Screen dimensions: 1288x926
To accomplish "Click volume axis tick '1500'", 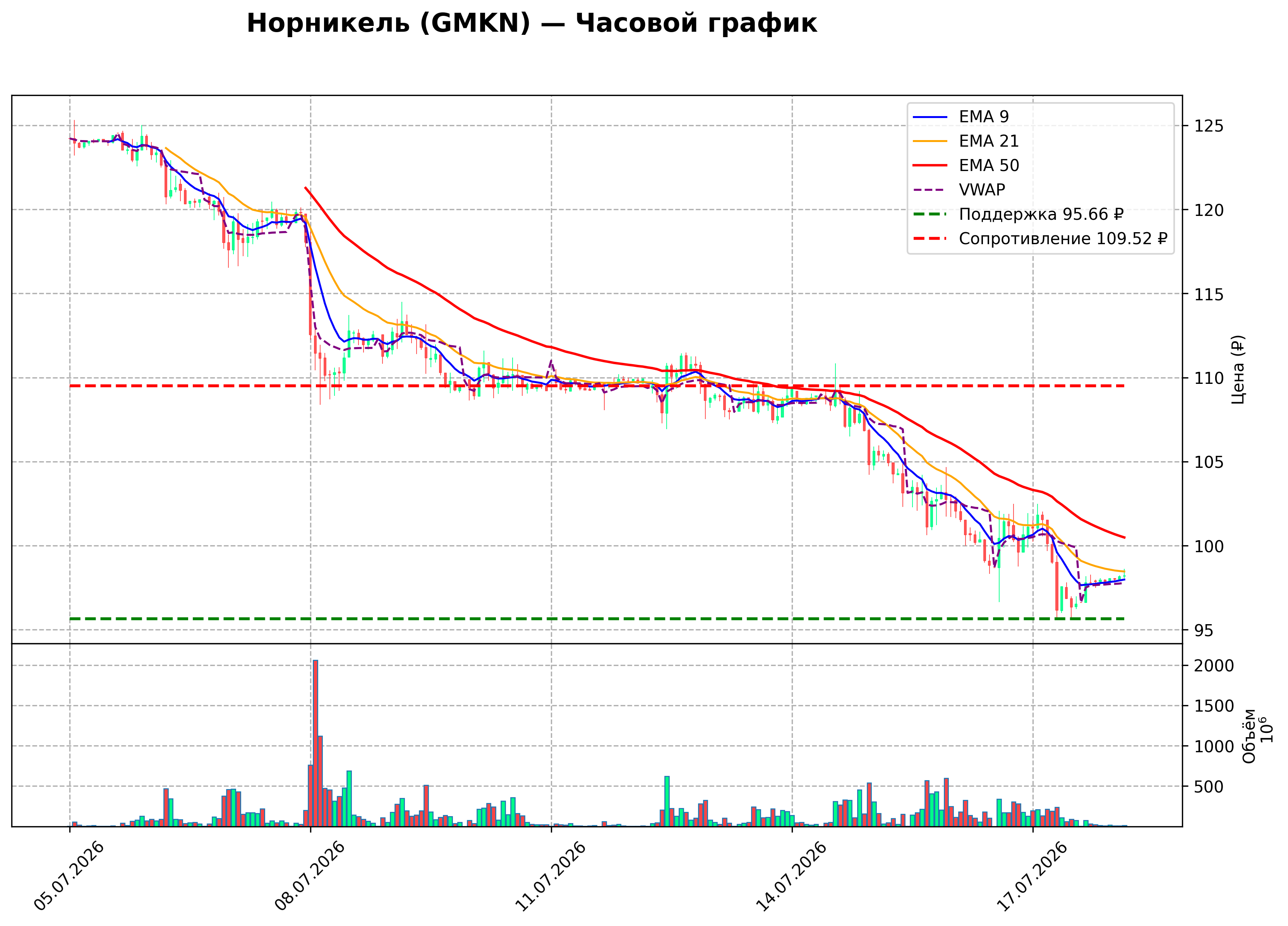I will click(1214, 706).
